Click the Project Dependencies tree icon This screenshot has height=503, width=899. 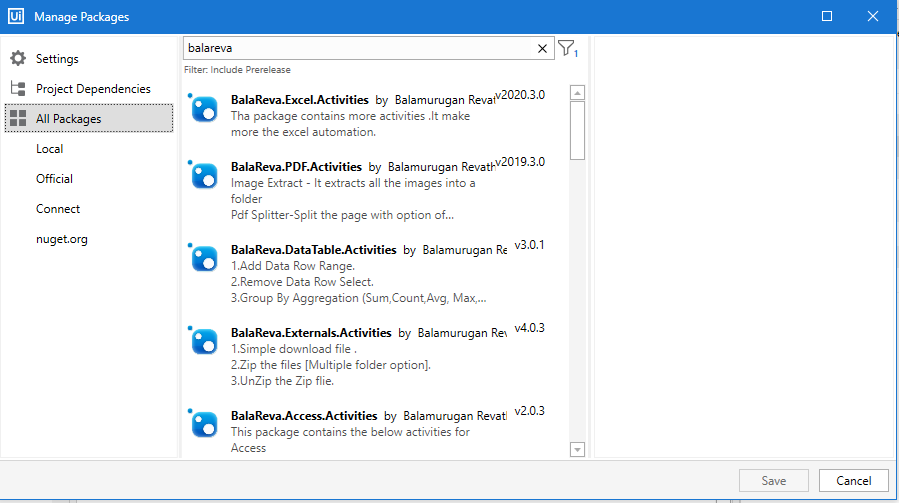tap(18, 88)
